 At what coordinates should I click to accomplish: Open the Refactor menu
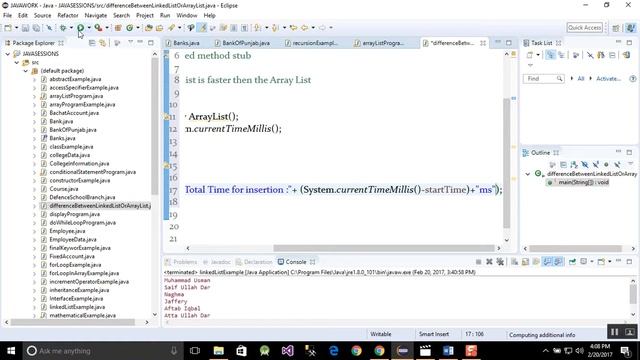(68, 16)
